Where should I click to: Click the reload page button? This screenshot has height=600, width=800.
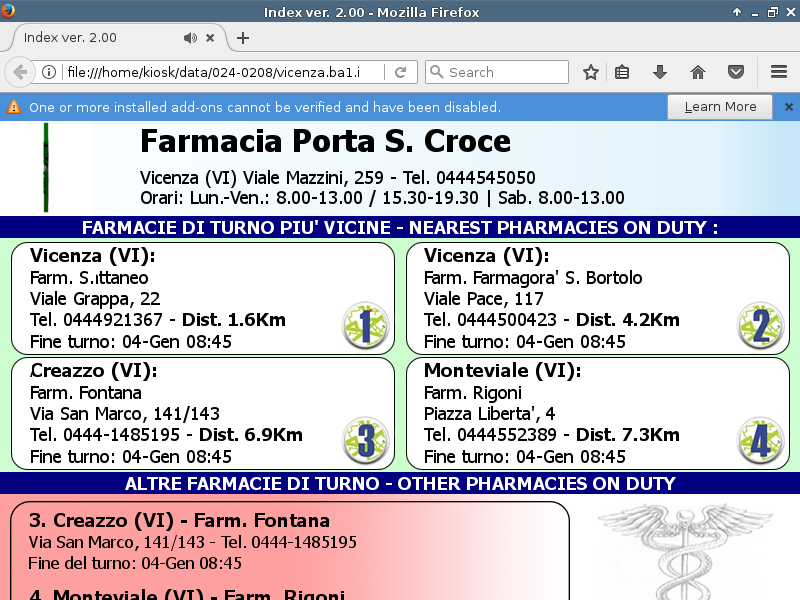(x=400, y=72)
